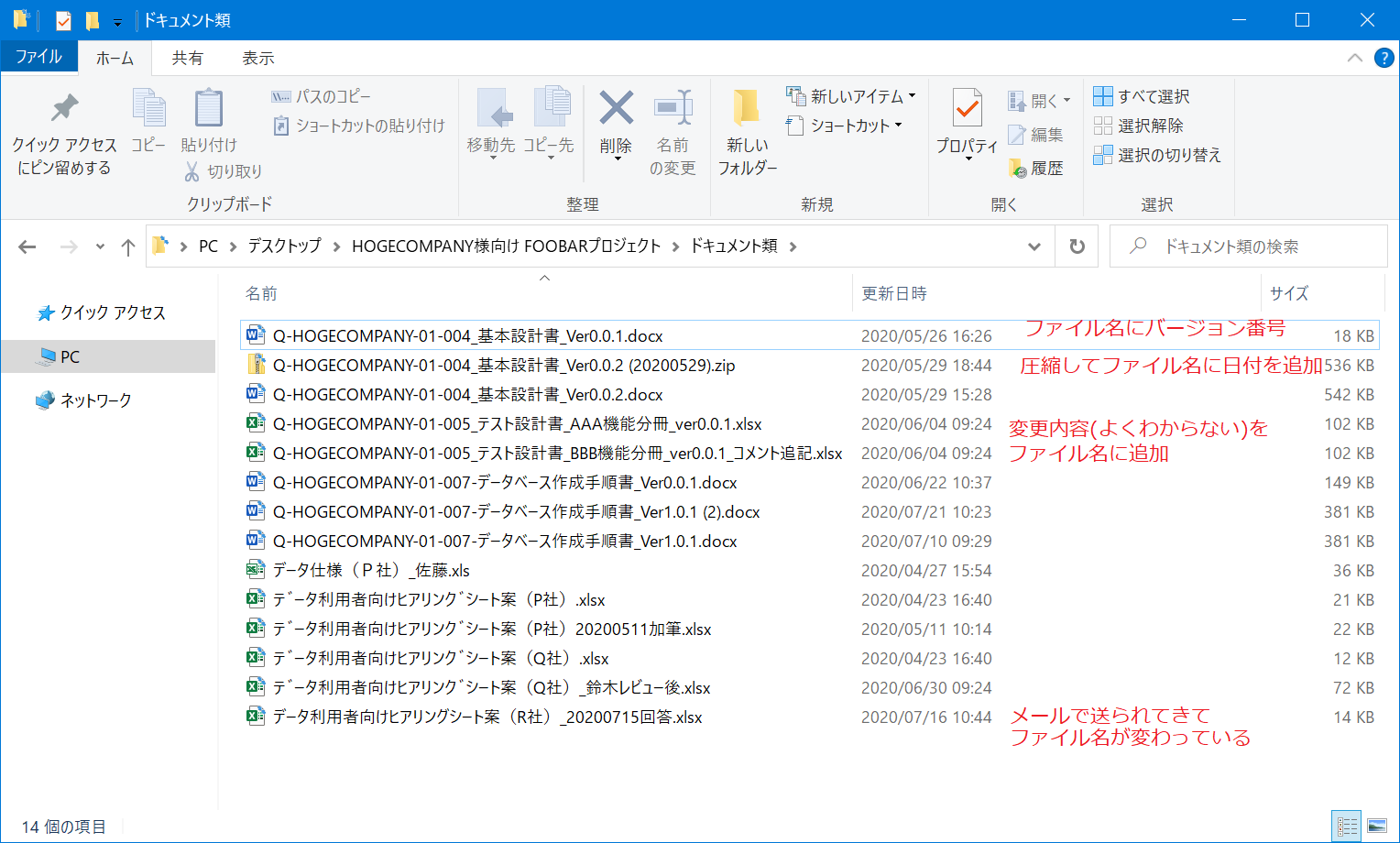The image size is (1400, 843).
Task: Click Properties icon in title bar toolbar
Action: pos(63,20)
